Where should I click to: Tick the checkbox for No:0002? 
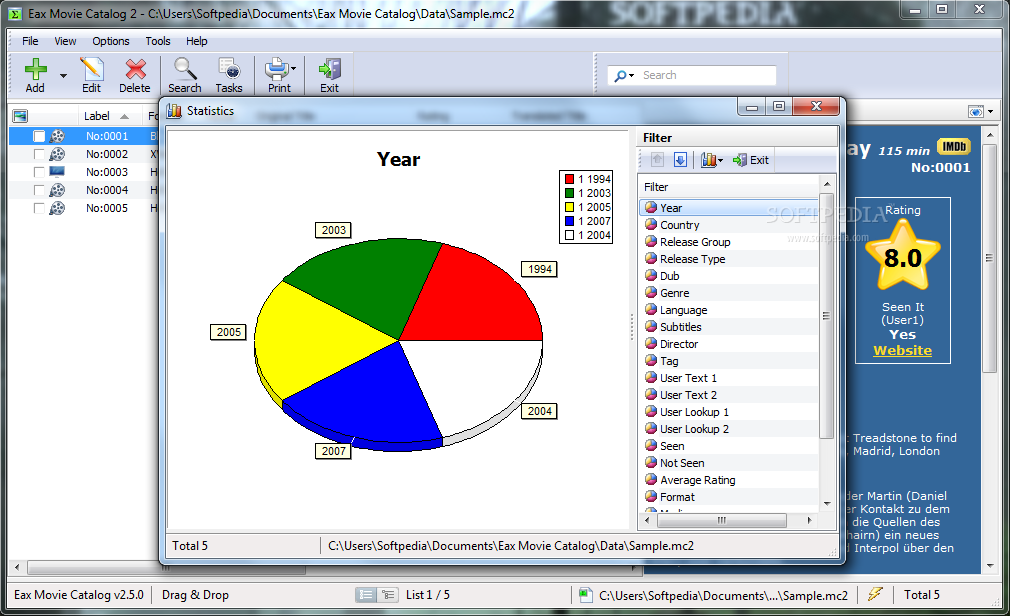point(39,154)
